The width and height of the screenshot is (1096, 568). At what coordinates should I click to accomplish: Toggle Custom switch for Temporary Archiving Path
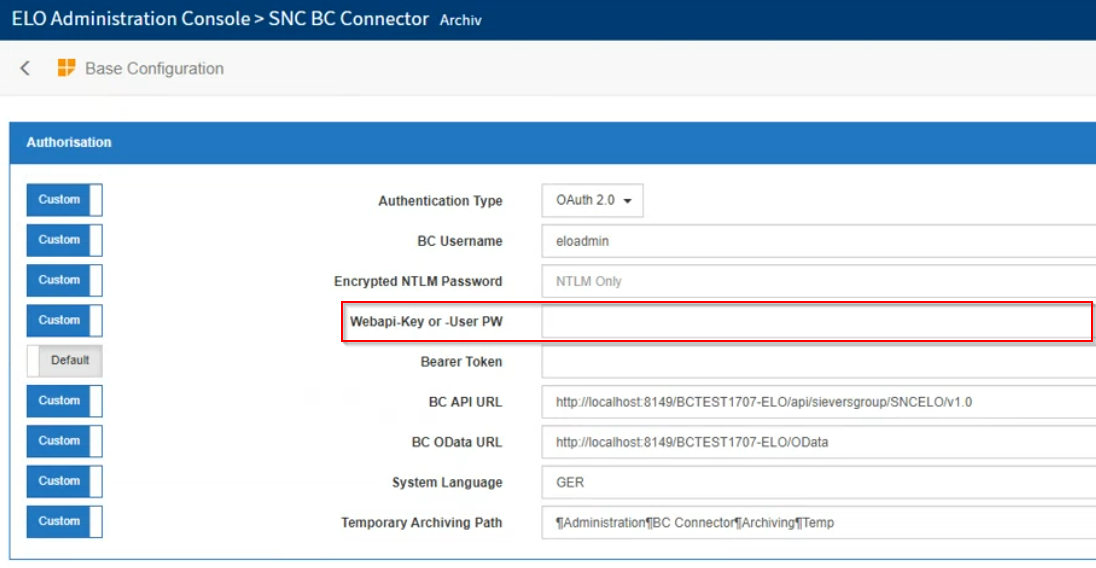[64, 521]
